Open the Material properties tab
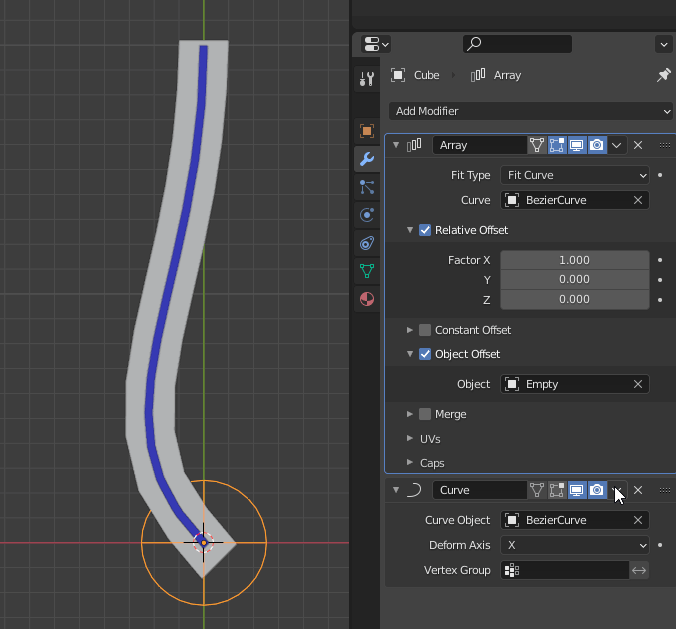 pos(367,299)
